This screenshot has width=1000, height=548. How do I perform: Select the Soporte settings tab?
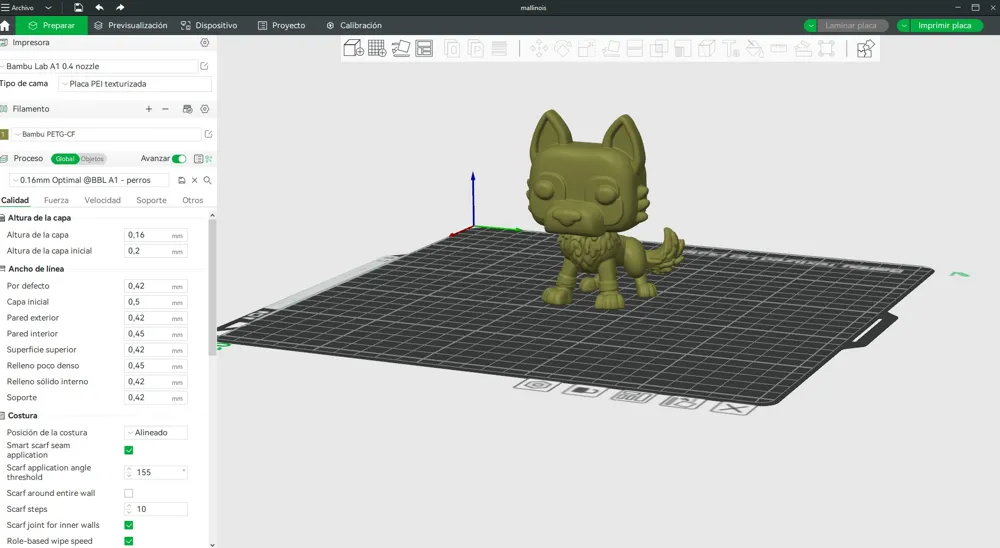pos(151,200)
